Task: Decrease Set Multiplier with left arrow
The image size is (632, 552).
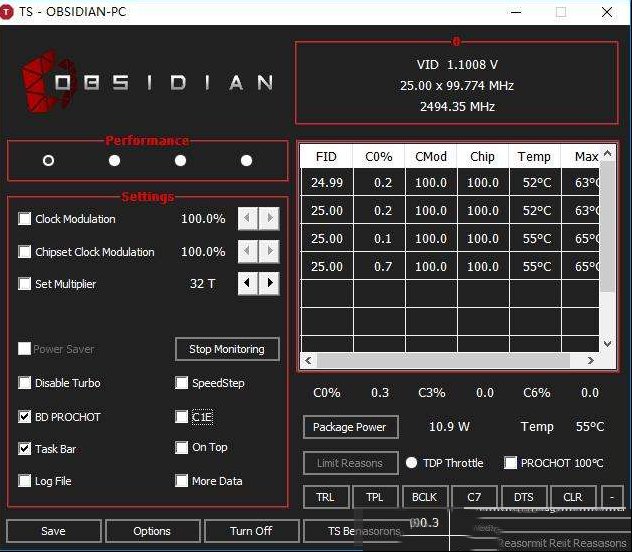Action: 248,283
